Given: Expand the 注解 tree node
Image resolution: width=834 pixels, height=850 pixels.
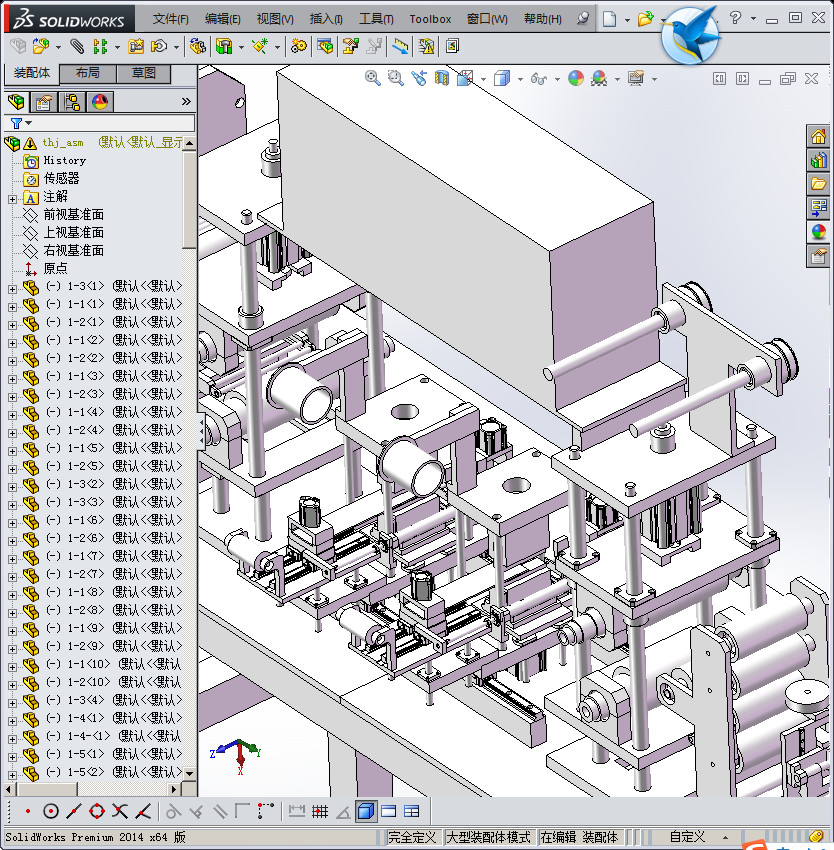Looking at the screenshot, I should (x=12, y=197).
